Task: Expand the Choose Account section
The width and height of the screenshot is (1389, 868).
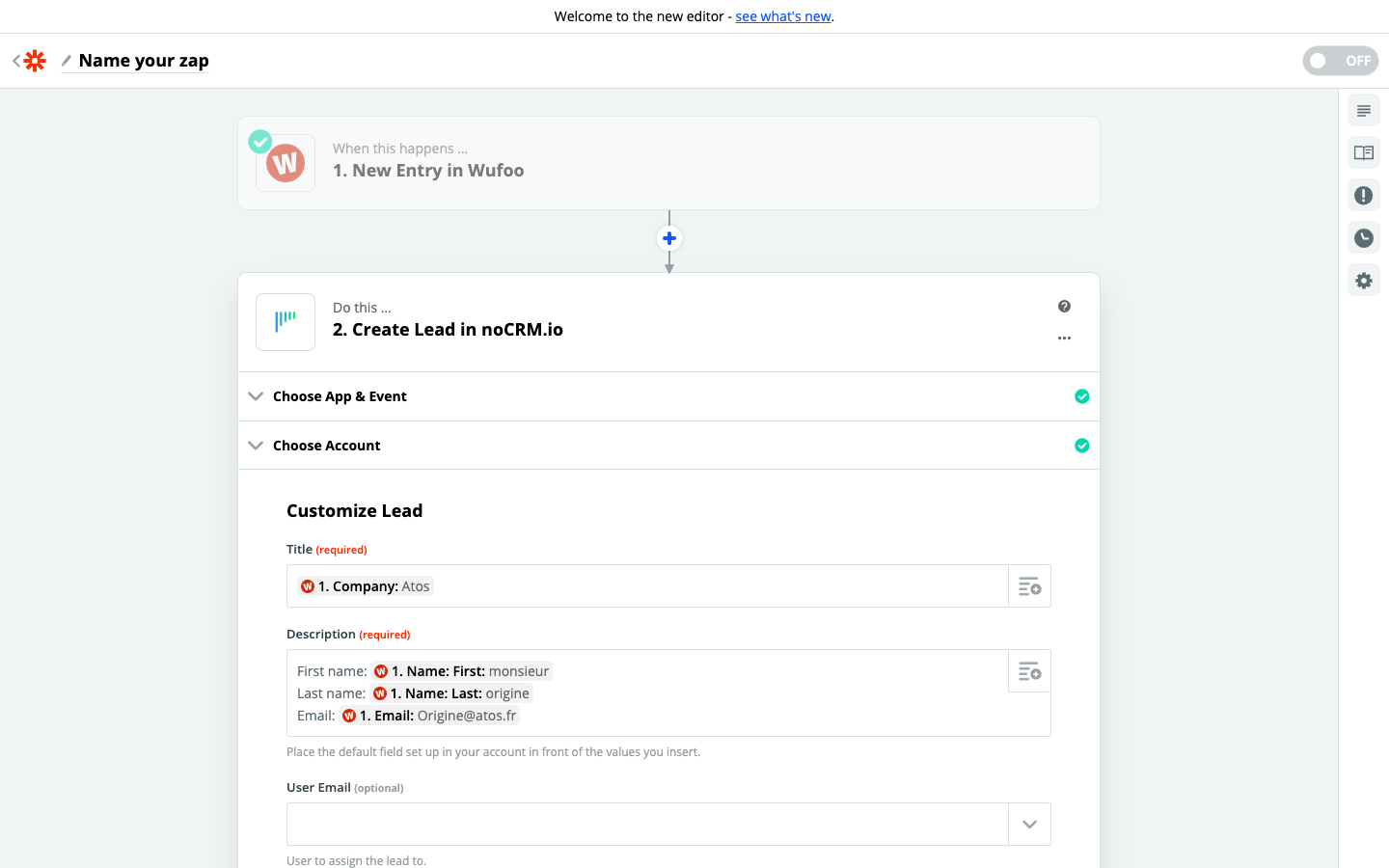Action: [327, 446]
